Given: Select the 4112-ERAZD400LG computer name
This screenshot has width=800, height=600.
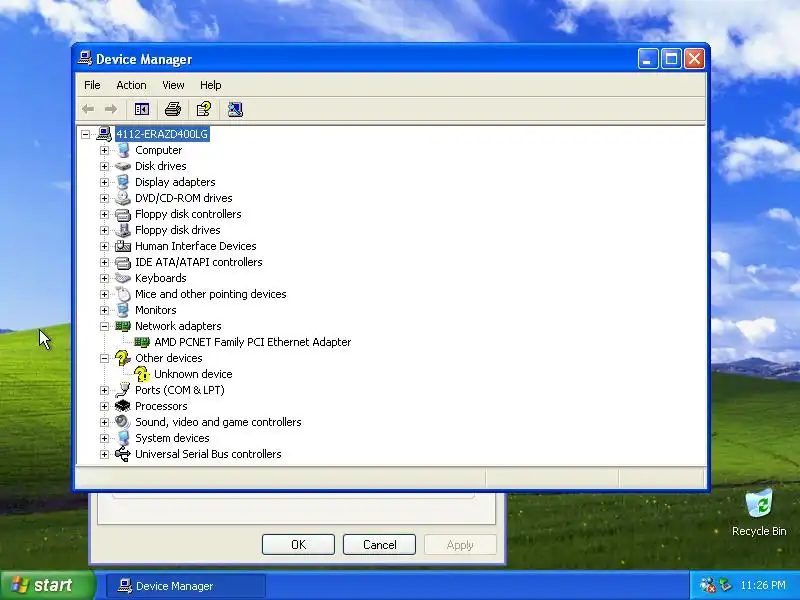Looking at the screenshot, I should point(162,134).
